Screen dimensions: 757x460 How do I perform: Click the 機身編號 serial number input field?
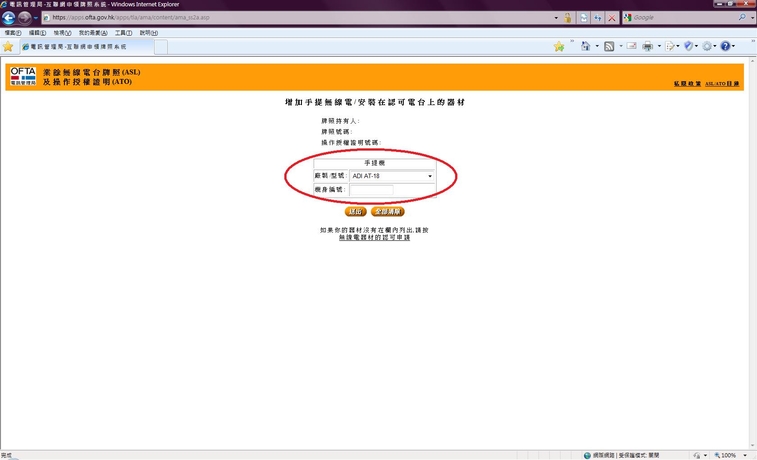click(x=371, y=189)
